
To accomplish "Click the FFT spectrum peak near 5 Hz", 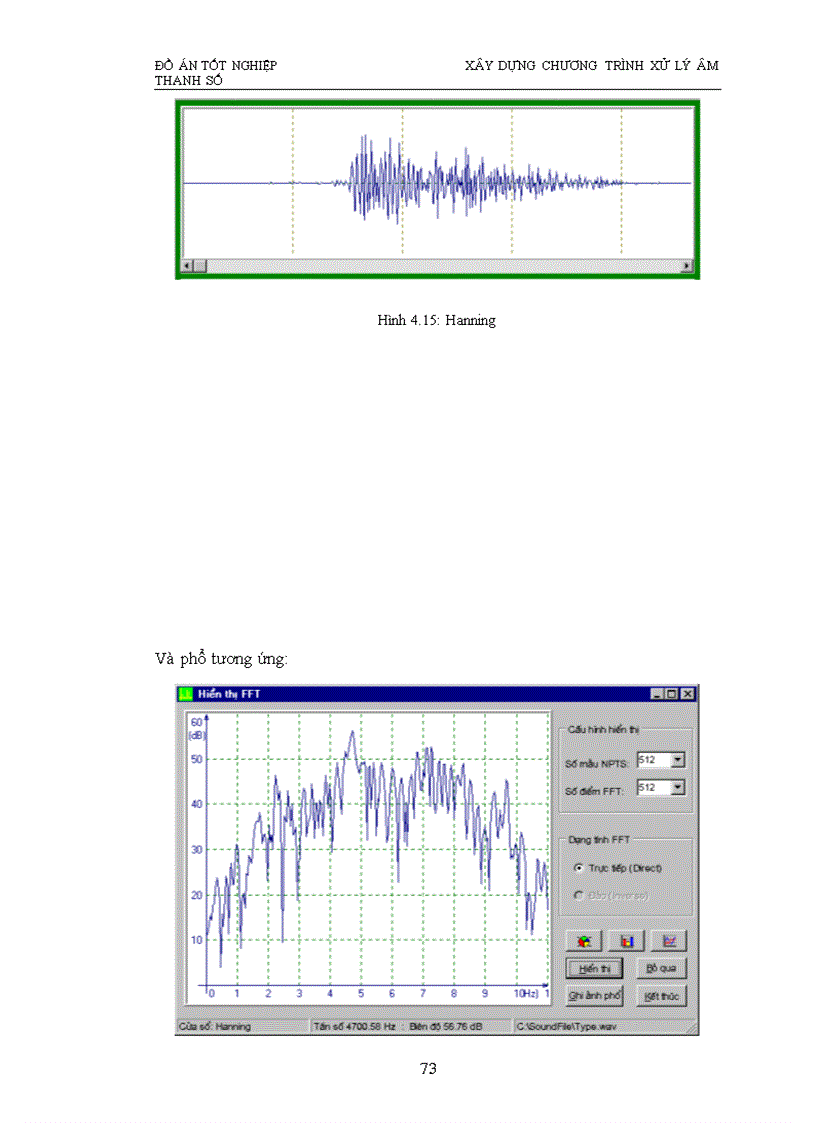I will (352, 733).
